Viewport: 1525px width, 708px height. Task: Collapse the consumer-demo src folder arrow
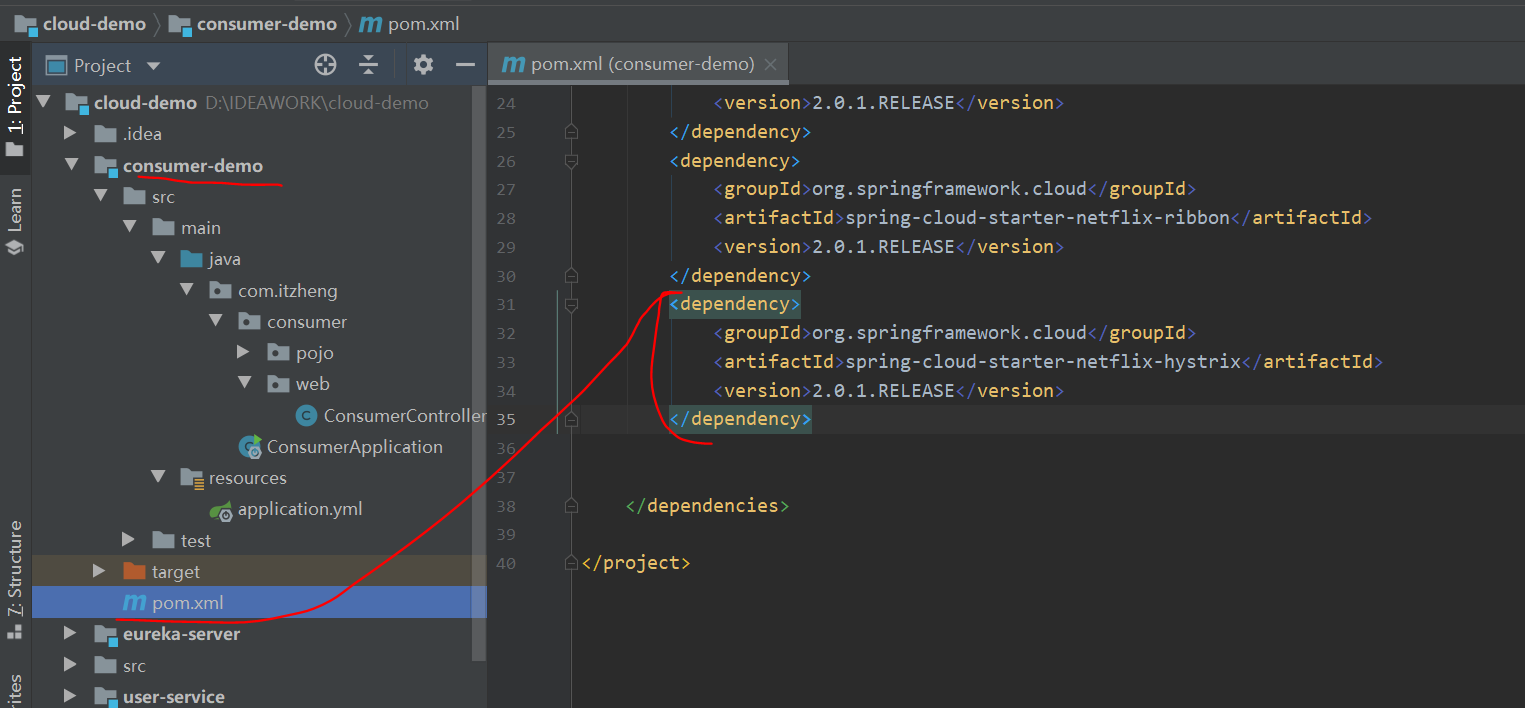pos(101,196)
